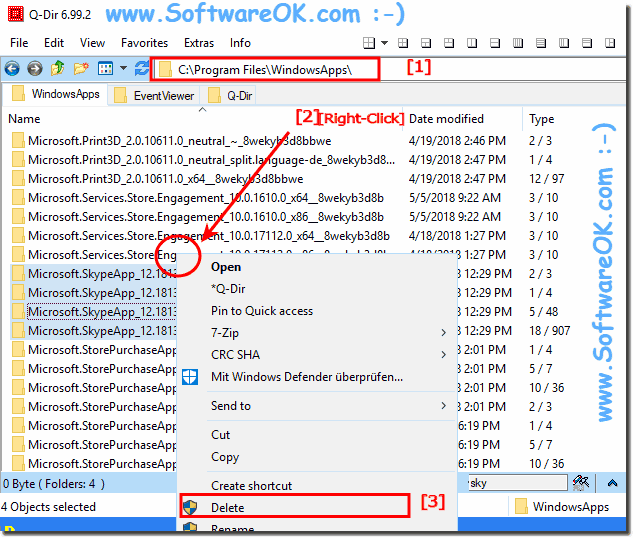This screenshot has height=538, width=633.
Task: Open the Edit menu
Action: pos(54,43)
